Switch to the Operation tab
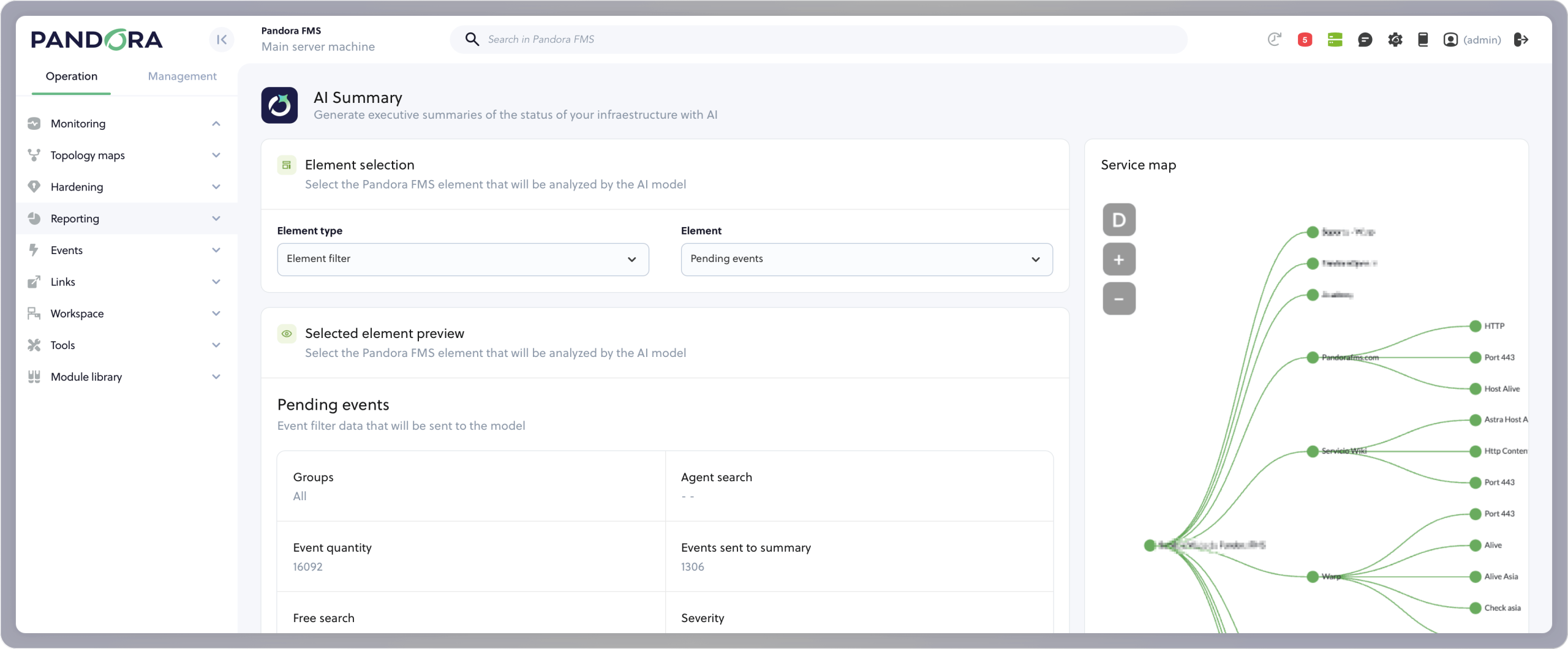This screenshot has width=1568, height=649. 72,77
